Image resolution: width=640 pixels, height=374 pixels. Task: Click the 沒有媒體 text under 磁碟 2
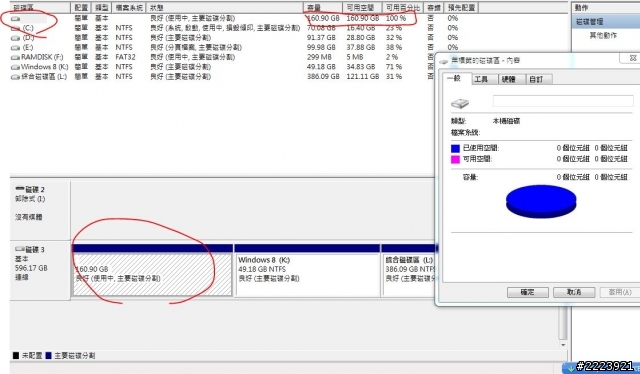click(29, 217)
